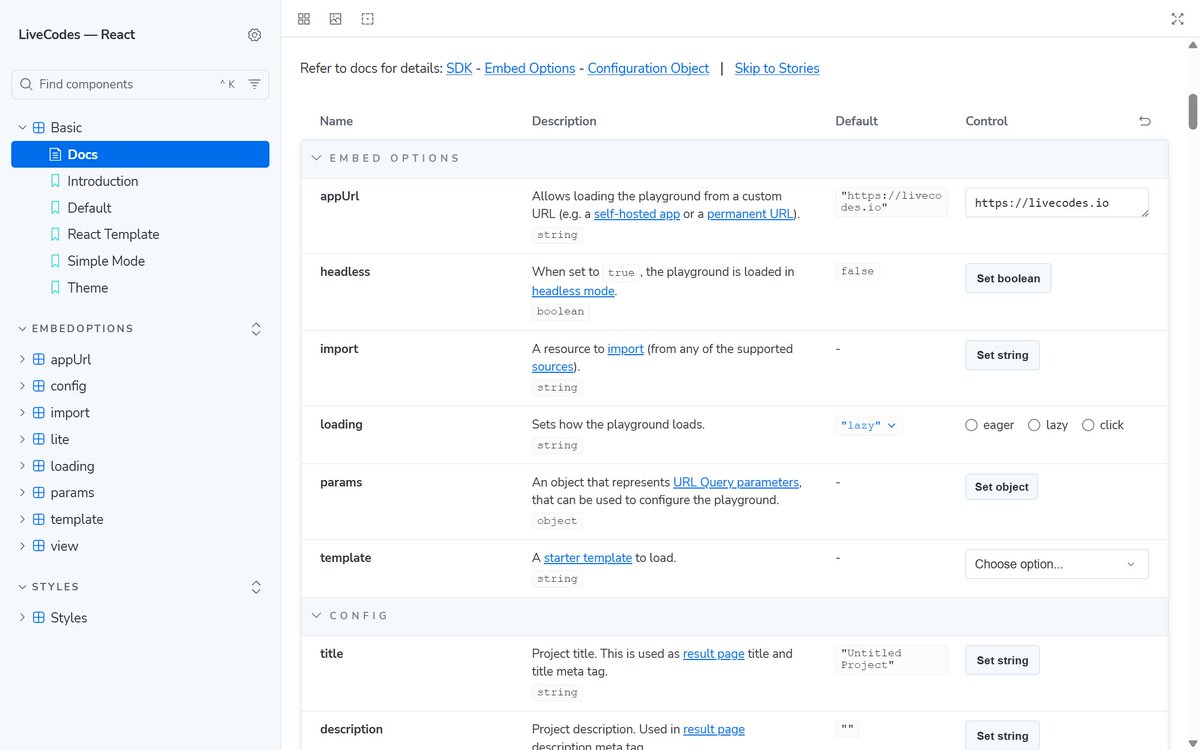Image resolution: width=1200 pixels, height=750 pixels.
Task: Open the SDK docs link
Action: click(x=459, y=69)
